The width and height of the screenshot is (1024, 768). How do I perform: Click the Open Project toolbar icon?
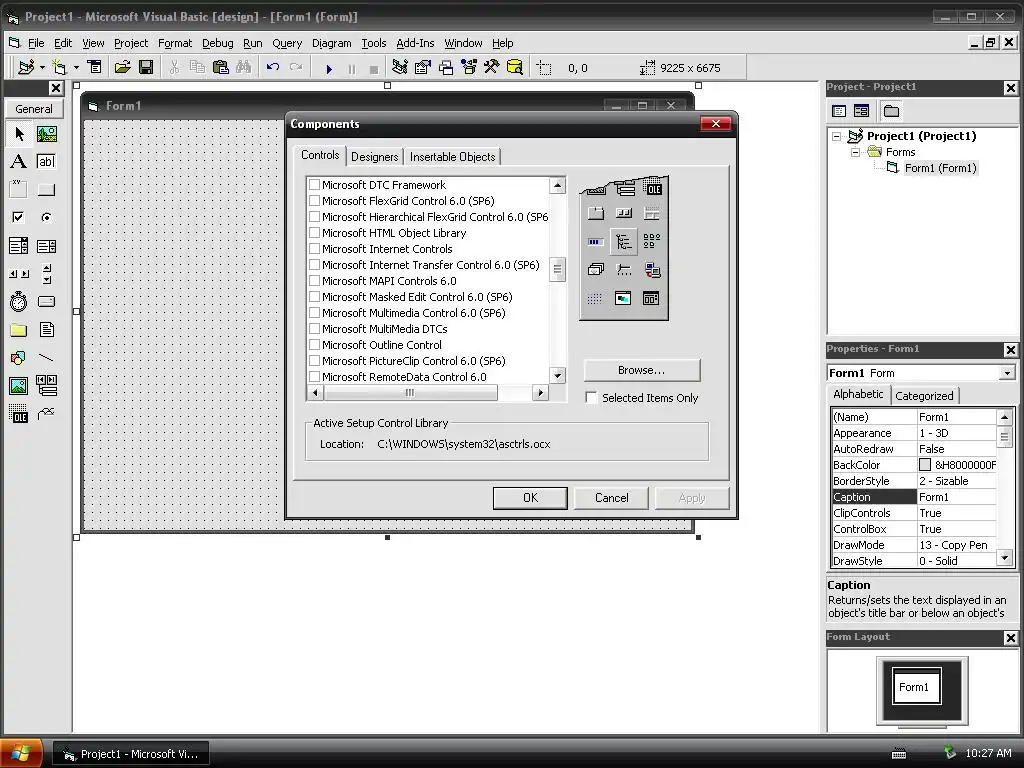pos(123,67)
